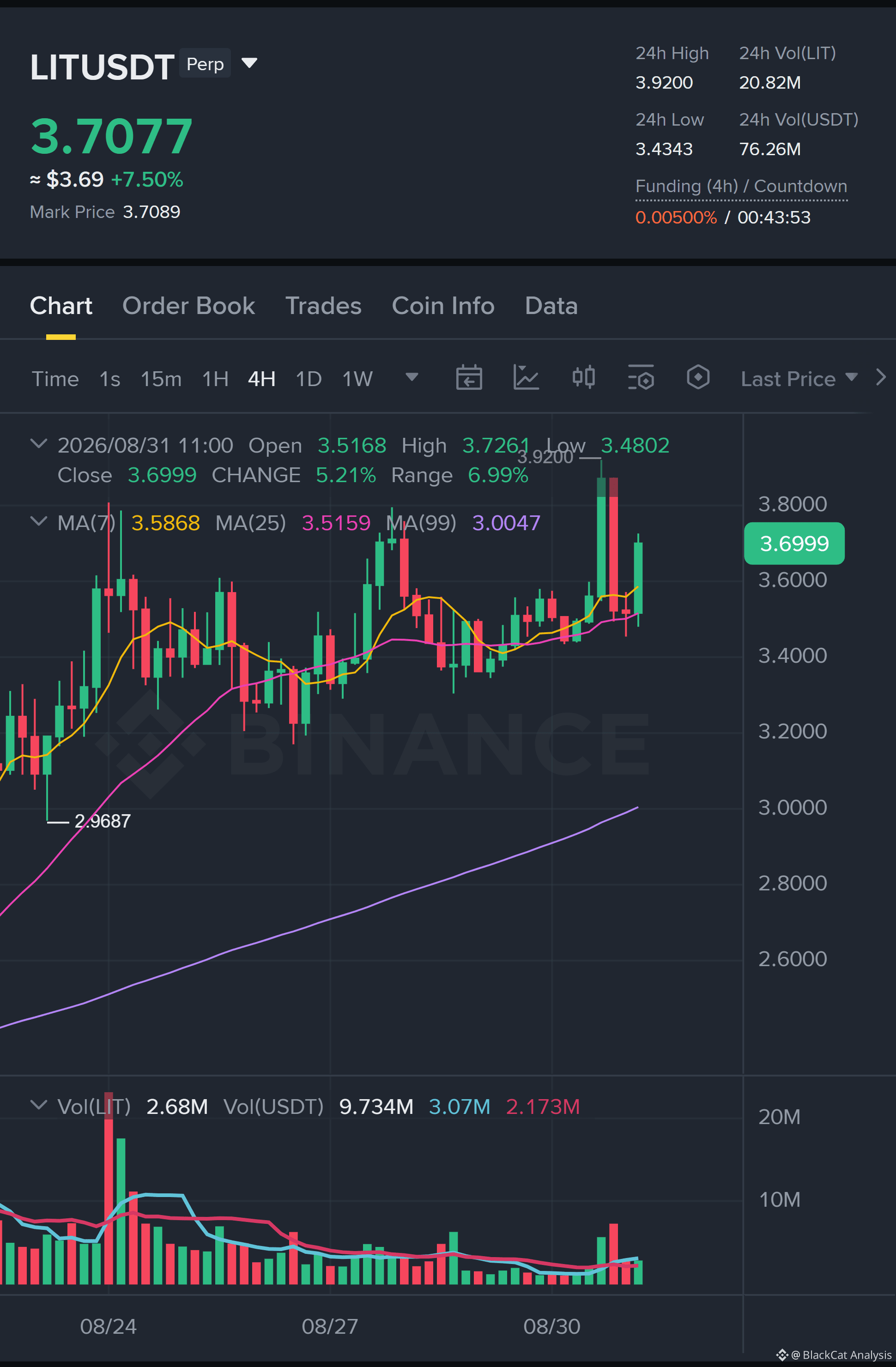
Task: Click the volume MA value 3.07M
Action: [x=460, y=1107]
